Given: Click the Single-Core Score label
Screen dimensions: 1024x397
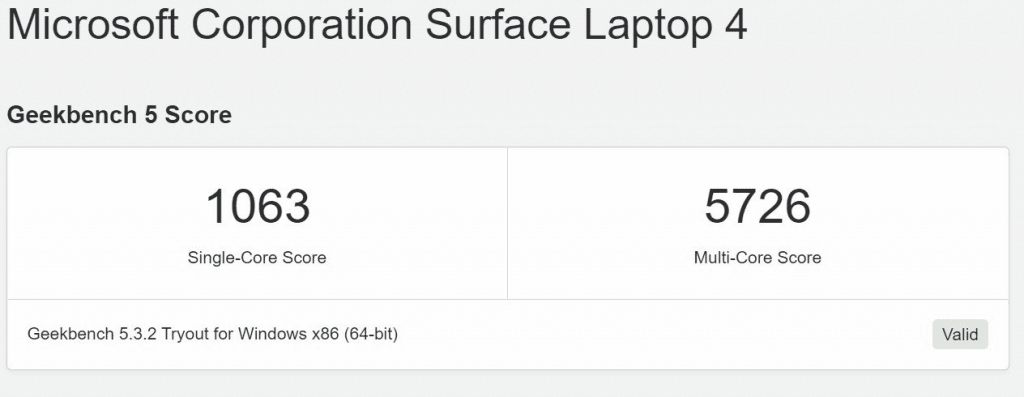Looking at the screenshot, I should pyautogui.click(x=257, y=257).
